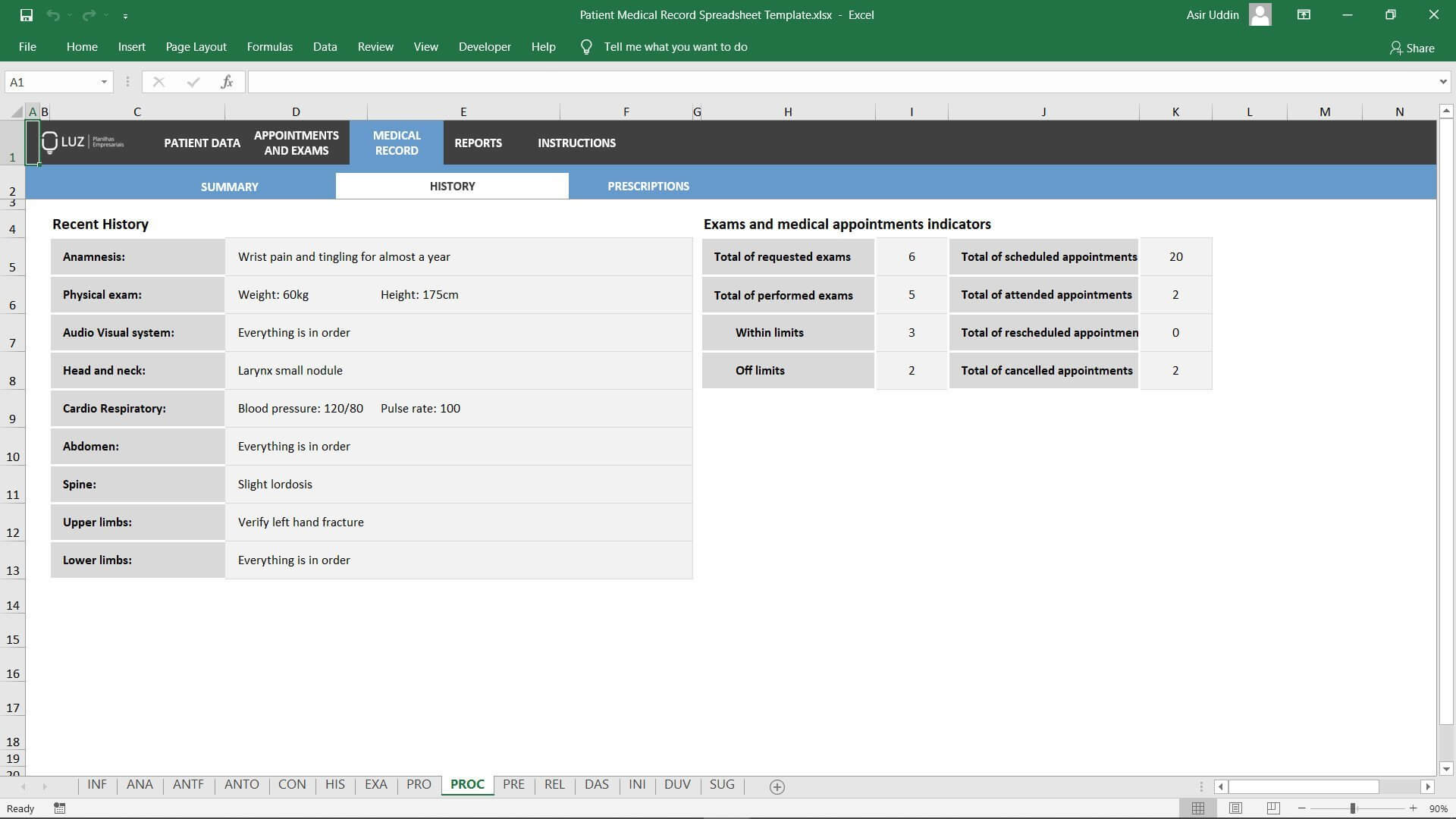The height and width of the screenshot is (819, 1456).
Task: Open the View ribbon tab
Action: coord(425,47)
